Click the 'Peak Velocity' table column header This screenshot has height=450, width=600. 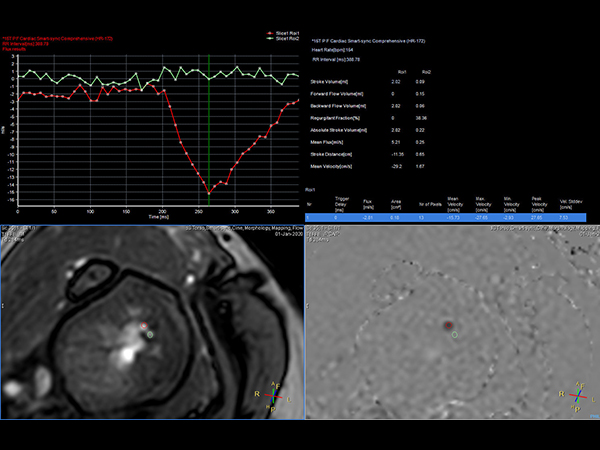point(538,204)
